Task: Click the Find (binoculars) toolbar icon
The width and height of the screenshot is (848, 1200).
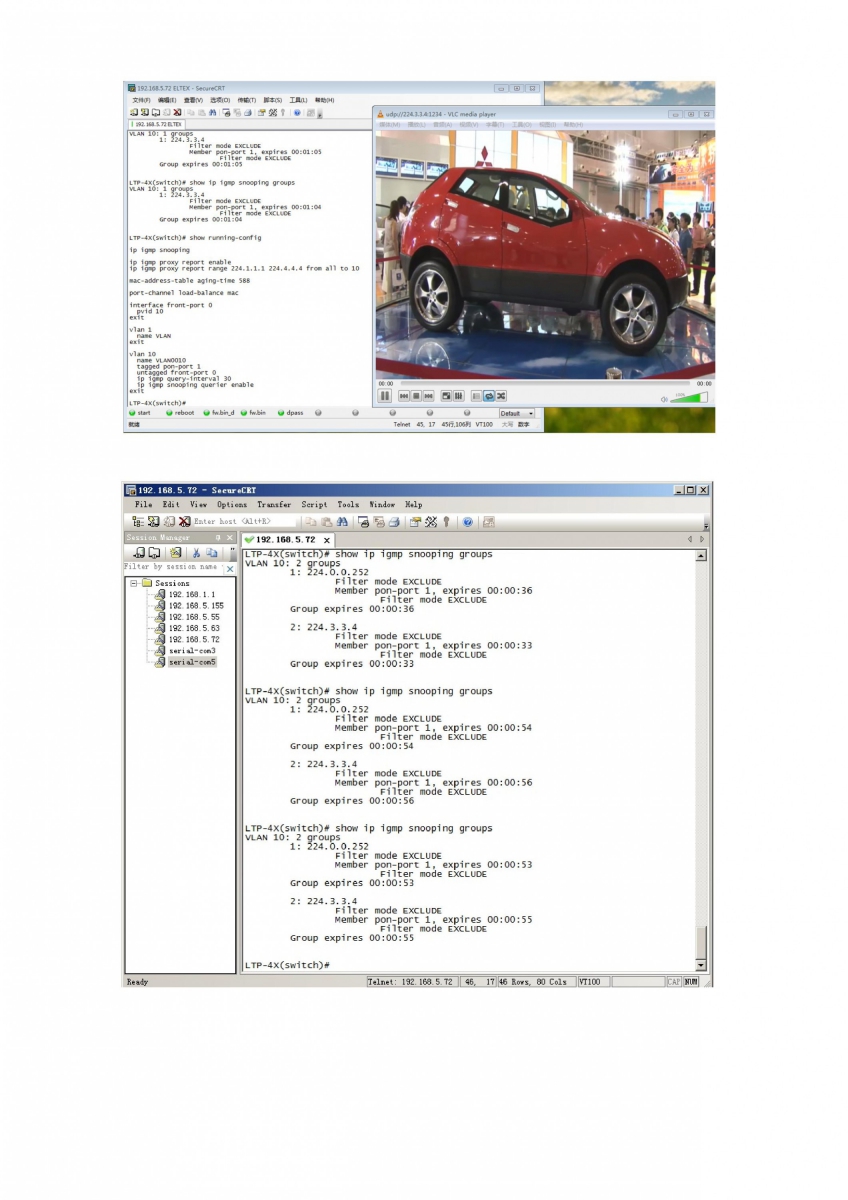Action: (x=342, y=522)
